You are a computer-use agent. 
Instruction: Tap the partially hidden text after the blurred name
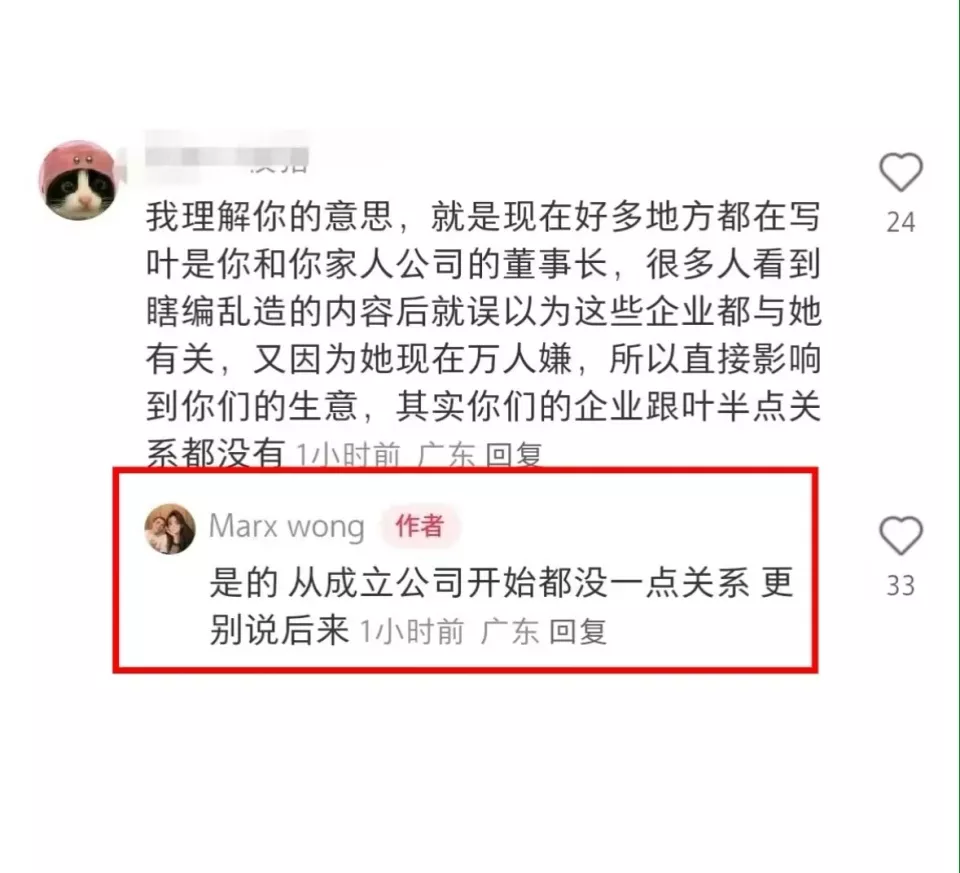pyautogui.click(x=279, y=165)
